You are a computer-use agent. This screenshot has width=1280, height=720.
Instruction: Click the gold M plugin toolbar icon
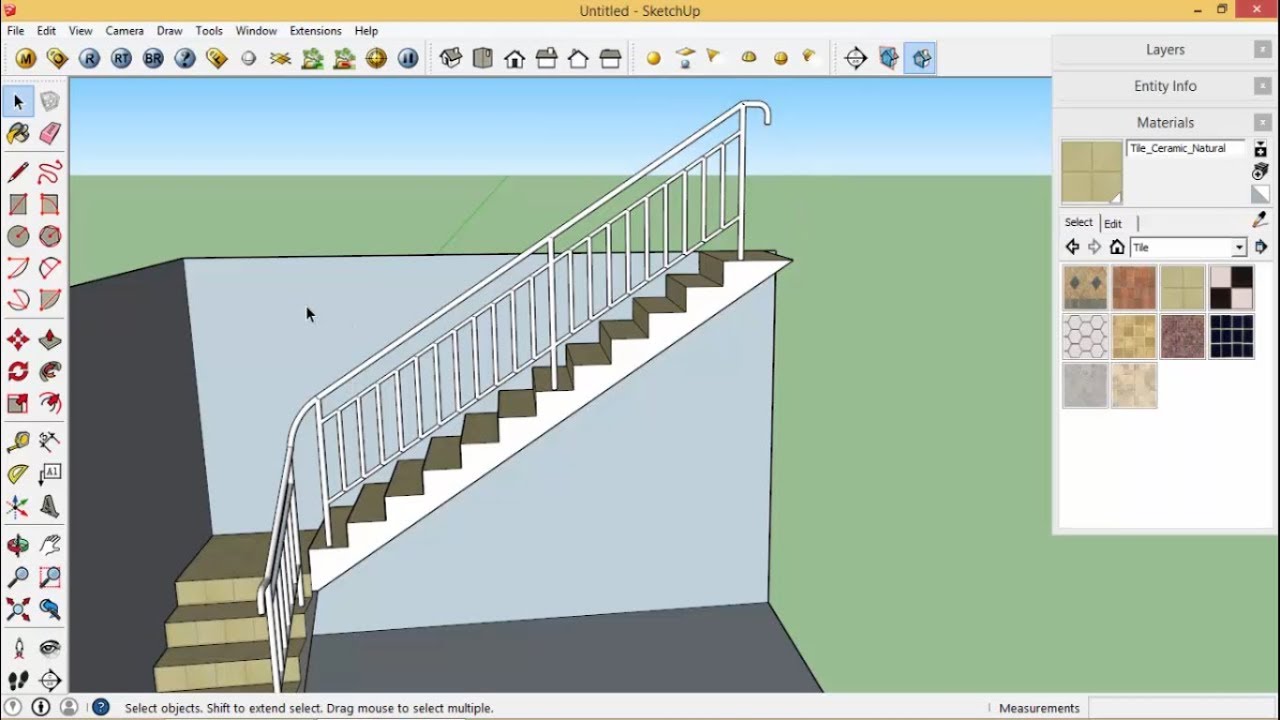(x=26, y=59)
